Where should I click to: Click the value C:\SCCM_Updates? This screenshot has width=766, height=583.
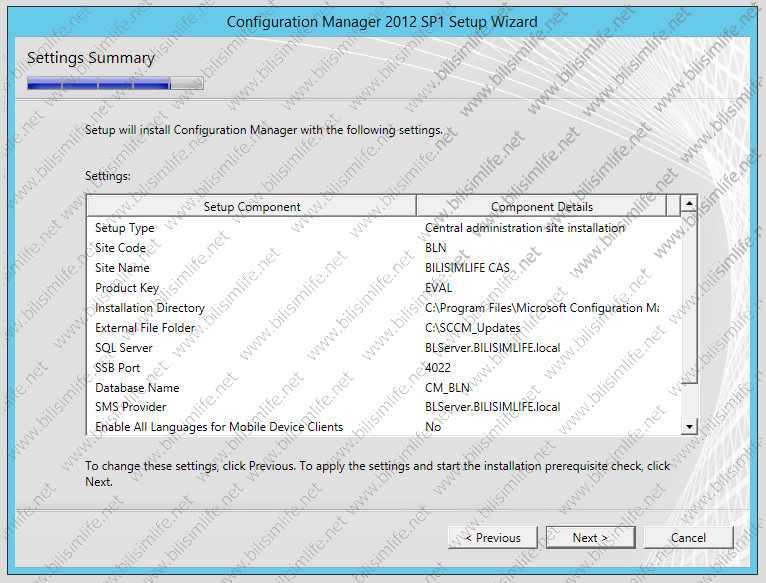(x=473, y=328)
